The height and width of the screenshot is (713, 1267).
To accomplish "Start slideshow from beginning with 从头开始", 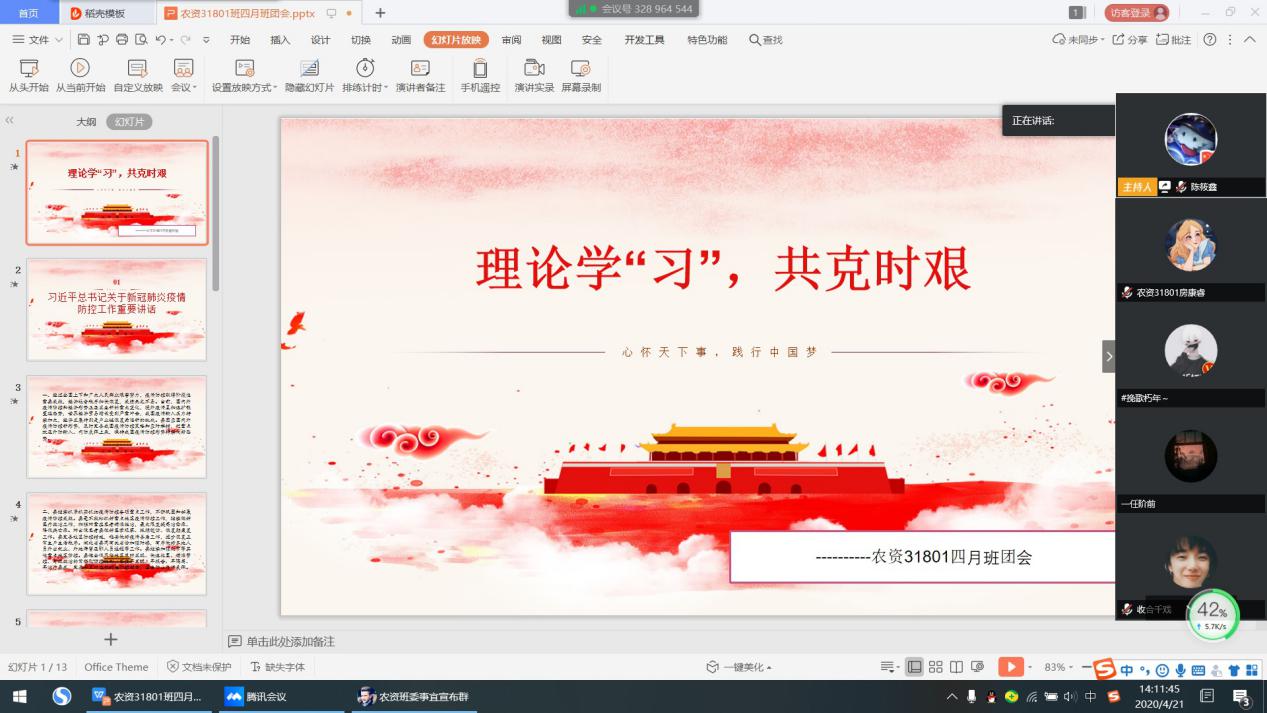I will 29,75.
